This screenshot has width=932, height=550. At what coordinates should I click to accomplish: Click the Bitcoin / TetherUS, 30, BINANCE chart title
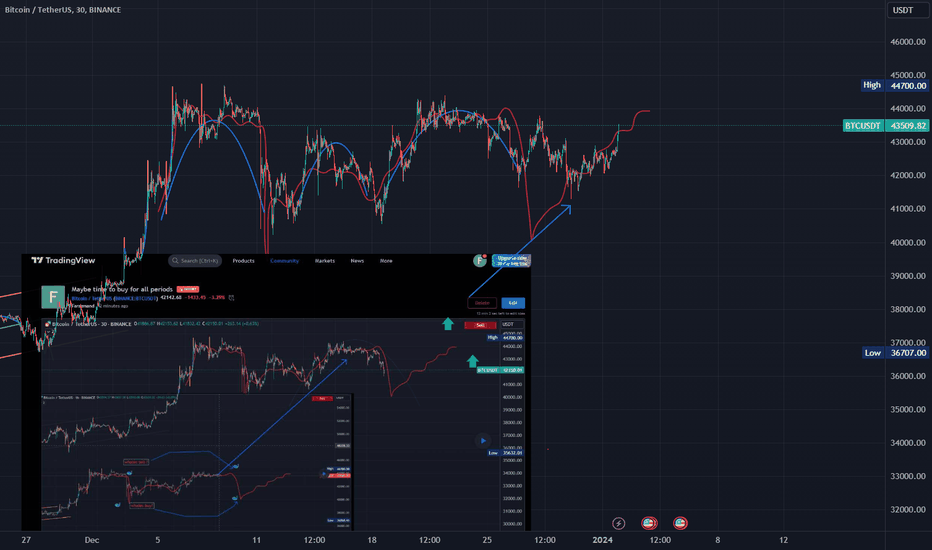pyautogui.click(x=63, y=10)
